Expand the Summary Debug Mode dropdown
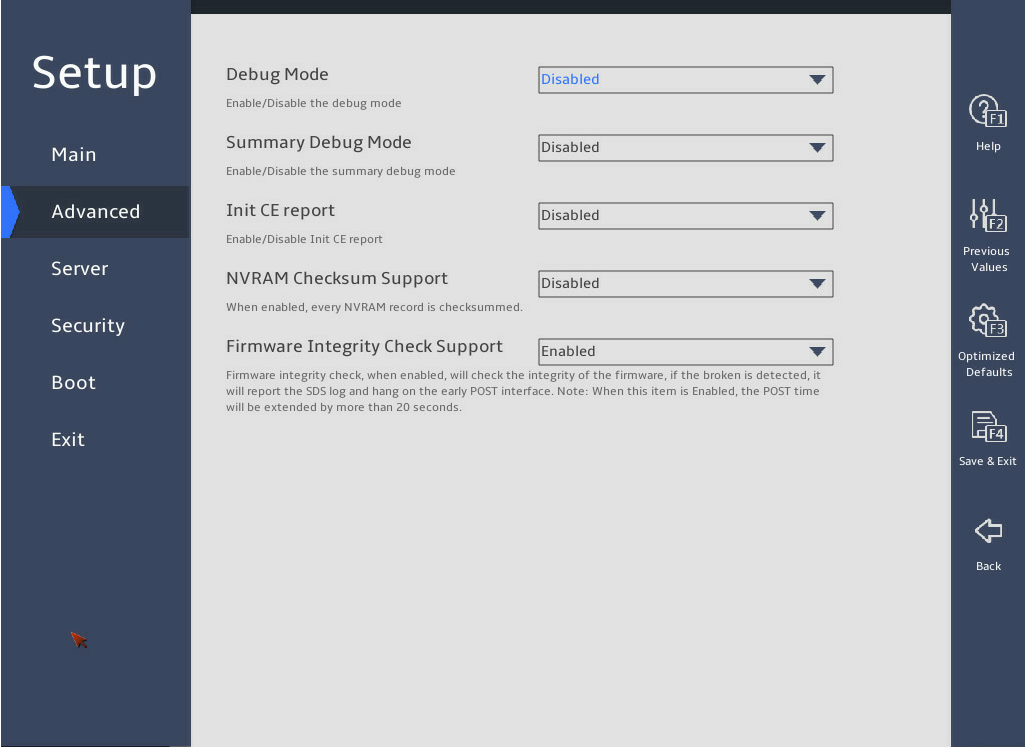Viewport: 1026px width, 747px height. pyautogui.click(x=685, y=148)
